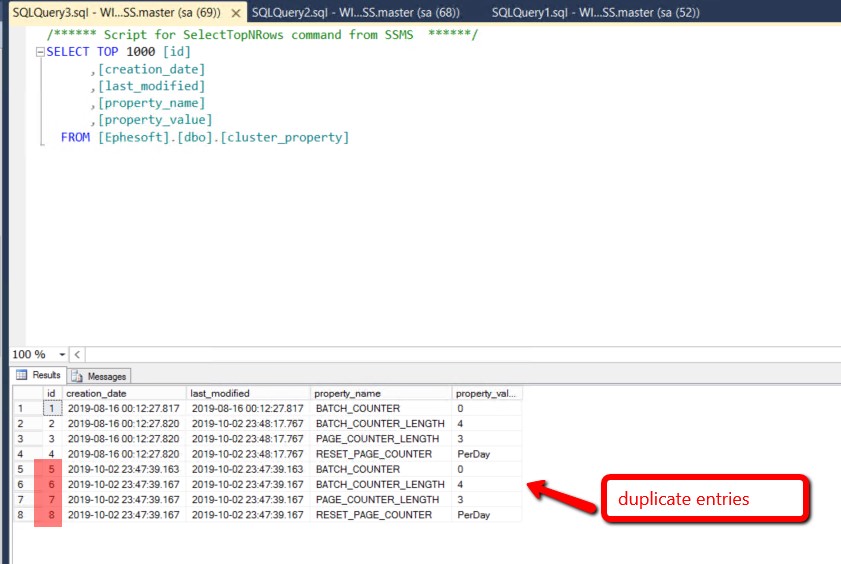Viewport: 841px width, 564px height.
Task: Select row header 1 in results
Action: [x=28, y=409]
